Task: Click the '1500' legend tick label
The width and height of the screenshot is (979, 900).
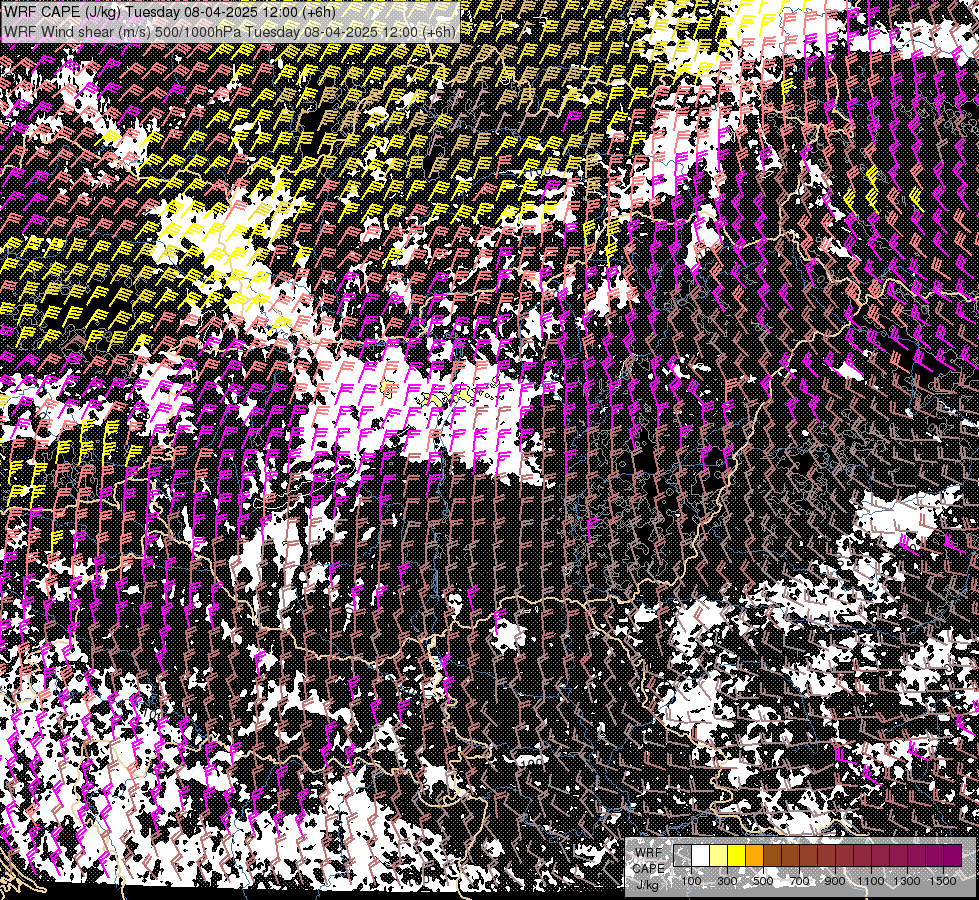Action: point(943,881)
